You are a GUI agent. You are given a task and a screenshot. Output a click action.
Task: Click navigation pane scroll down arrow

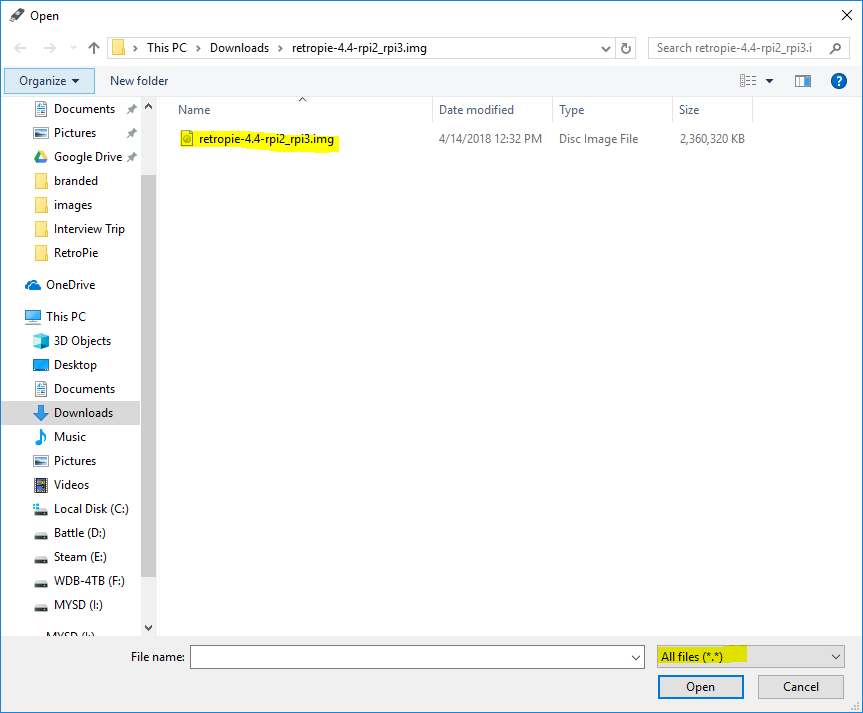coord(149,628)
